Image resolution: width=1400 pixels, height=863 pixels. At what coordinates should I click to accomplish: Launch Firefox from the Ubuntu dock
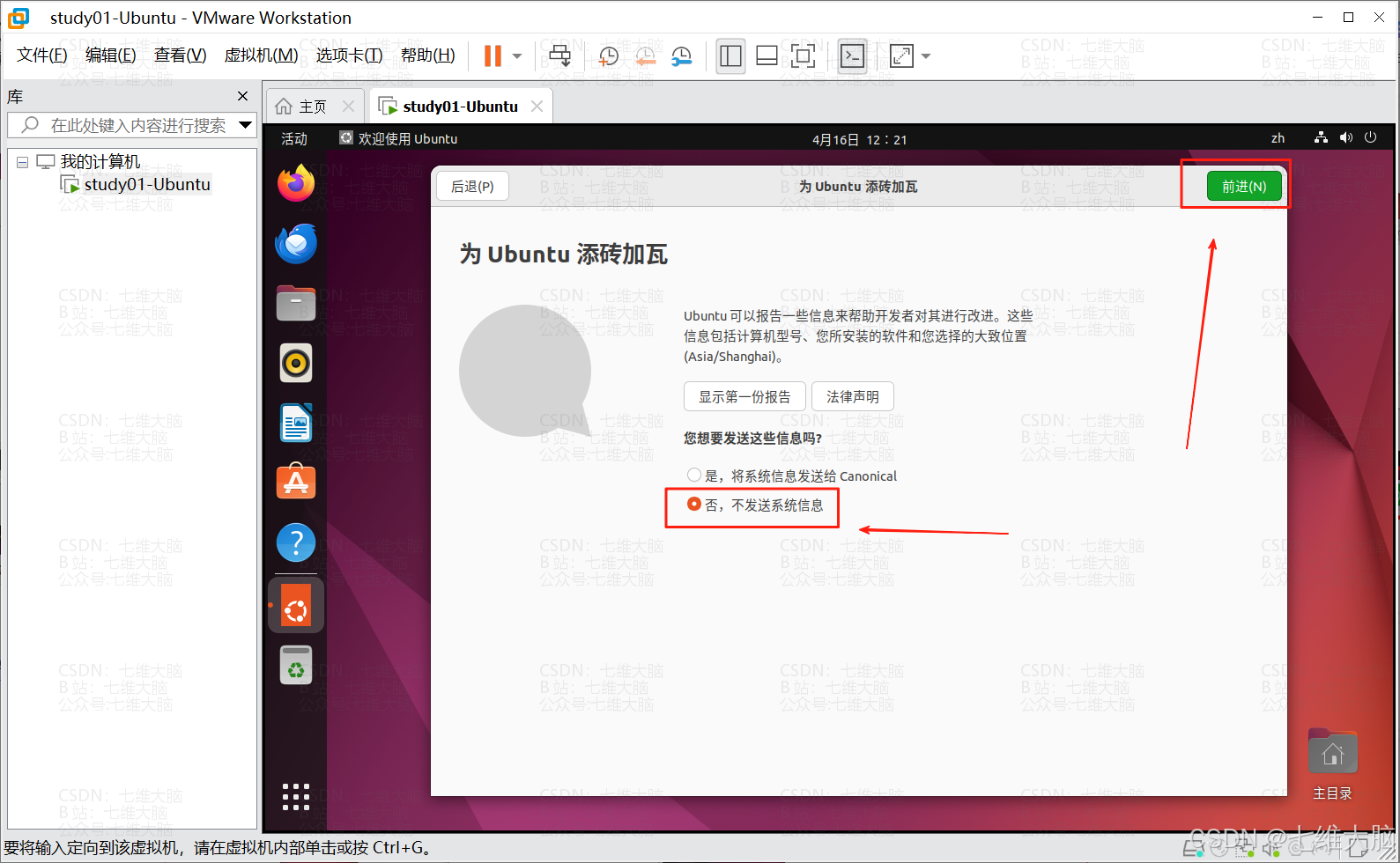[x=296, y=183]
